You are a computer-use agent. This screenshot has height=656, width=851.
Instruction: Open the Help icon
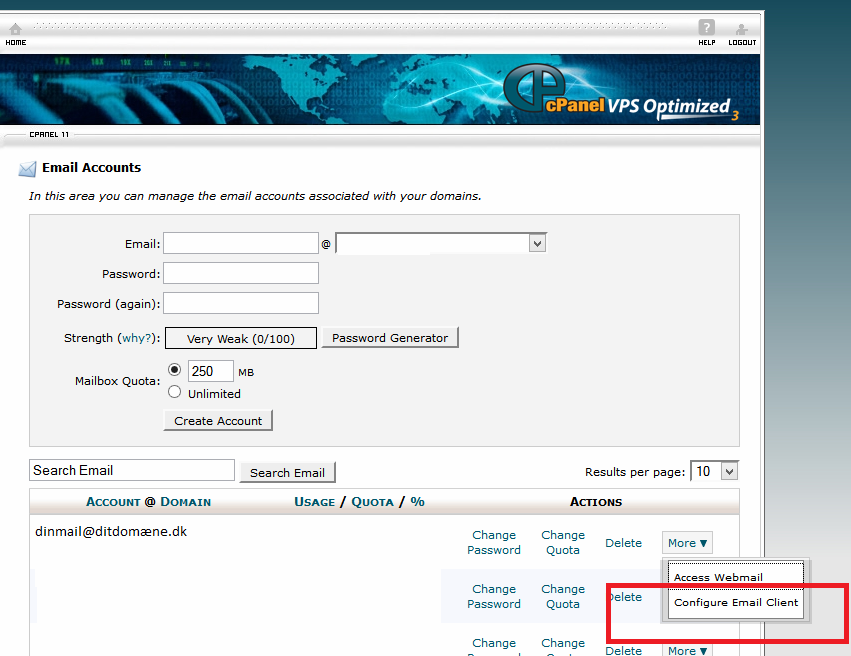707,33
